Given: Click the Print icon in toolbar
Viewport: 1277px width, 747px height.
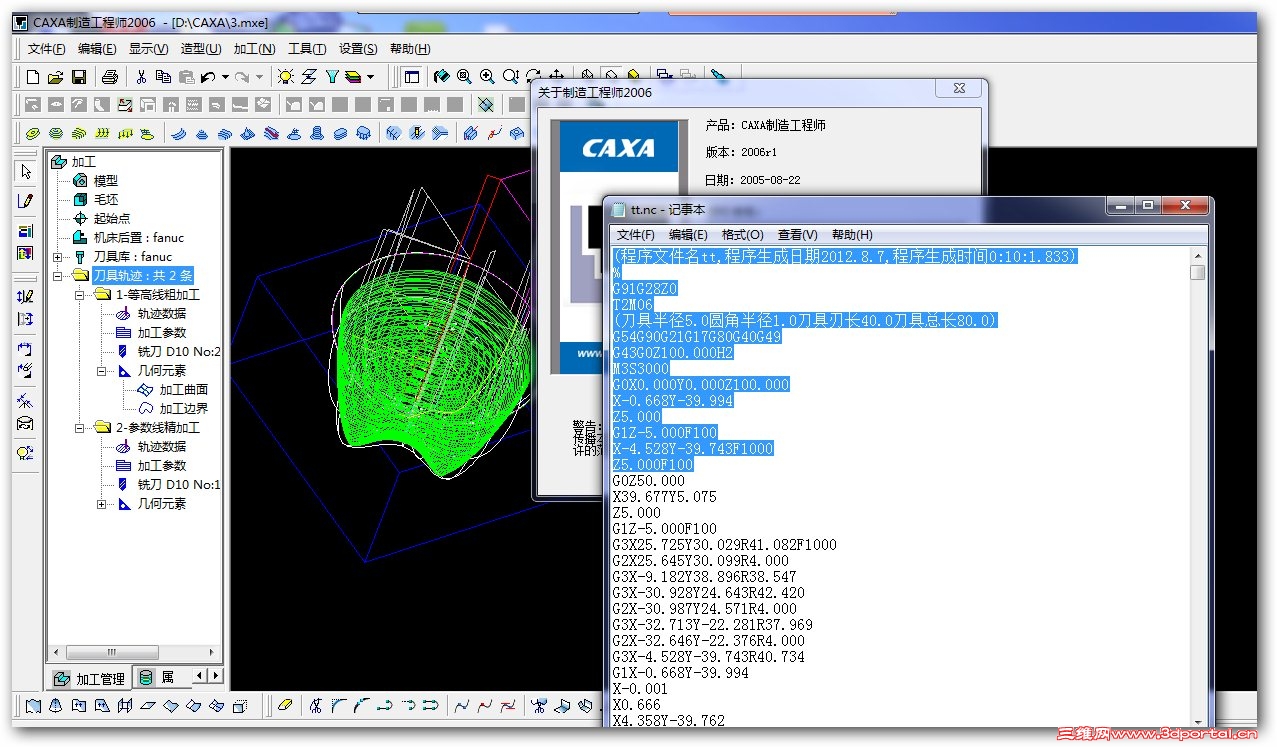Looking at the screenshot, I should 110,77.
